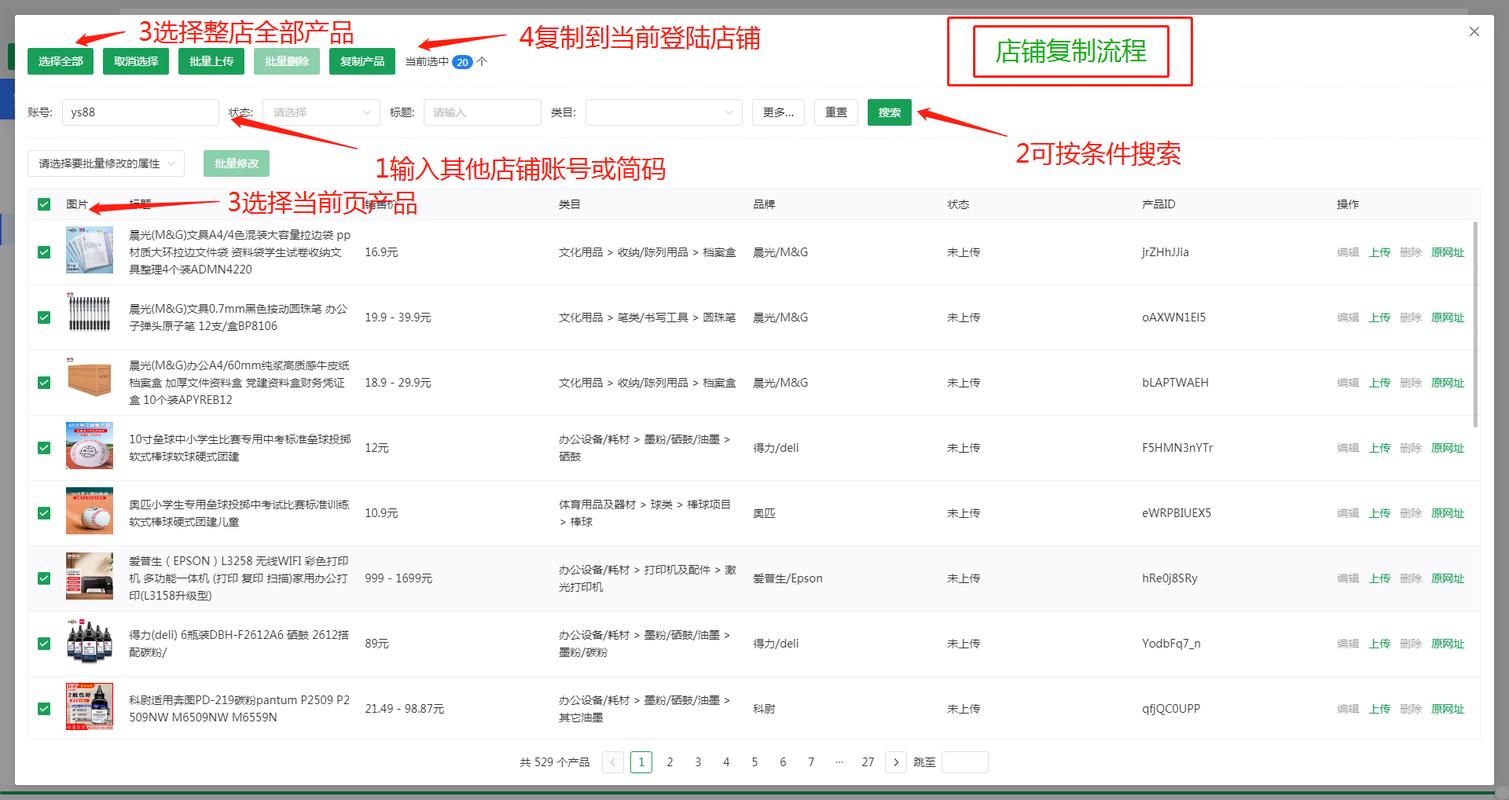Uncheck the first 晨光文具 product row
The image size is (1509, 800).
(43, 252)
